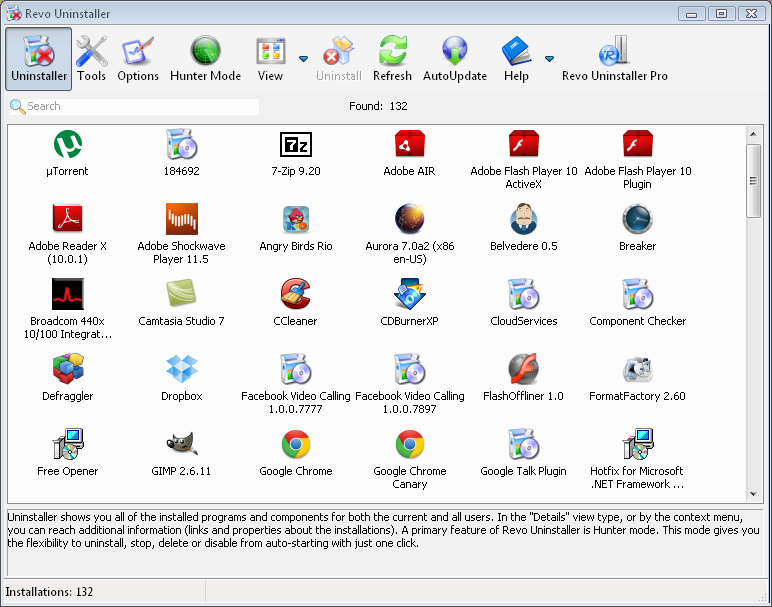The height and width of the screenshot is (607, 772).
Task: Select the Uninstaller toolbar button
Action: (39, 59)
